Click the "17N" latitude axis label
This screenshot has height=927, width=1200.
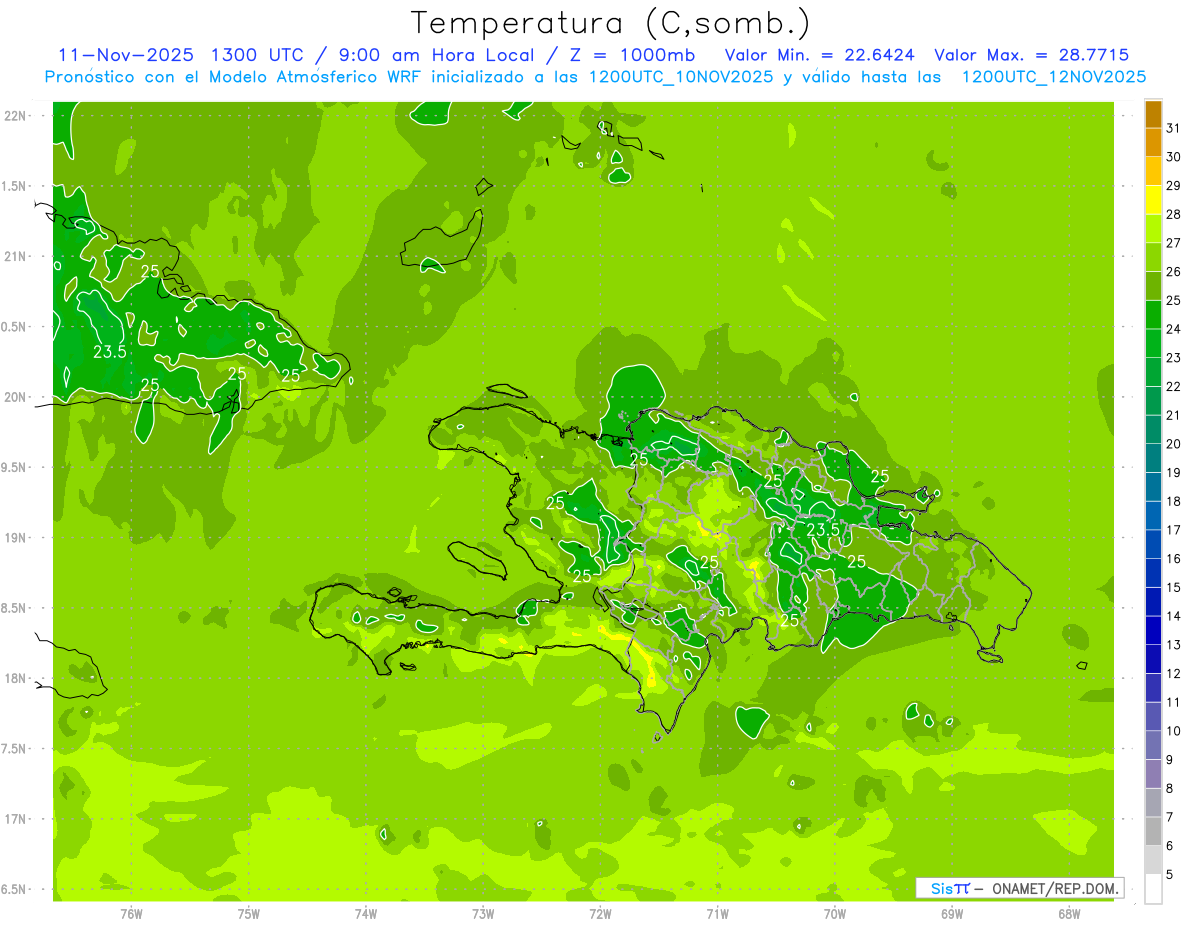click(x=16, y=819)
